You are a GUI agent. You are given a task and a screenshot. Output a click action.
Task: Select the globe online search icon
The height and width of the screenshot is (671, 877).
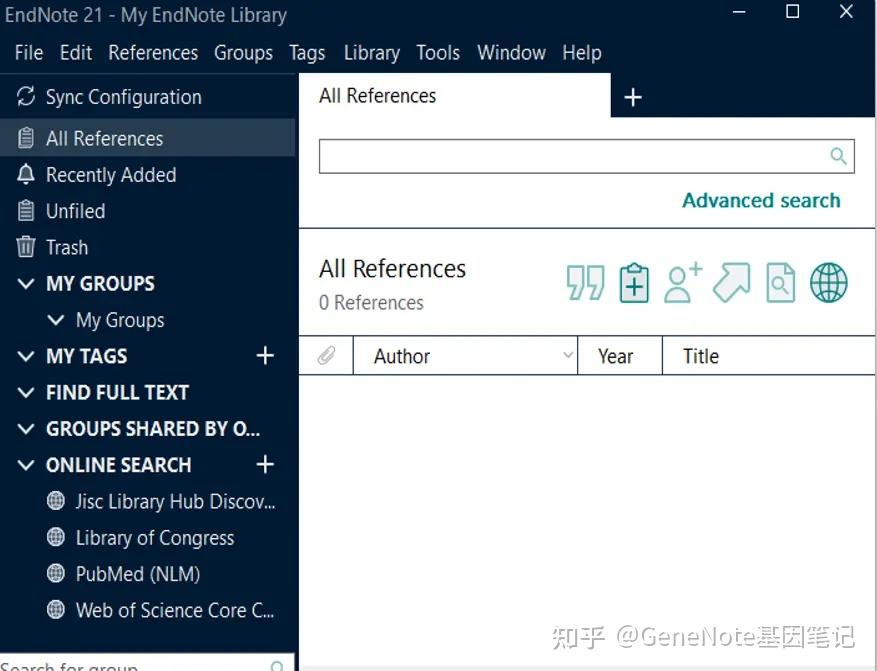[x=829, y=284]
